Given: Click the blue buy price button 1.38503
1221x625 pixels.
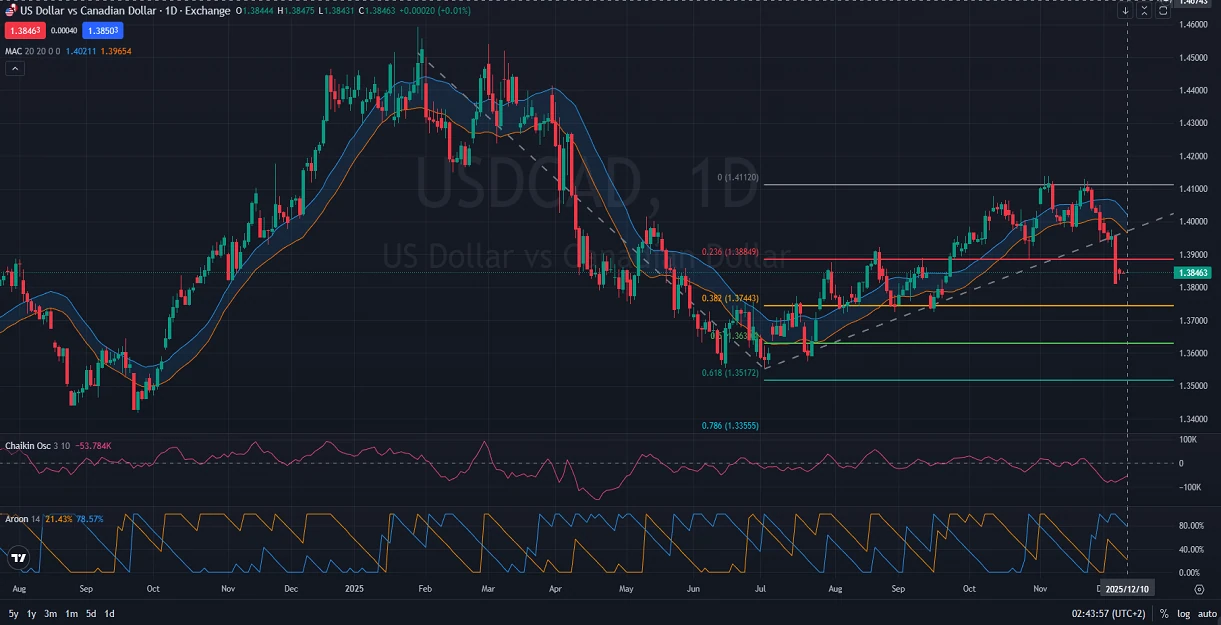Looking at the screenshot, I should pos(102,31).
